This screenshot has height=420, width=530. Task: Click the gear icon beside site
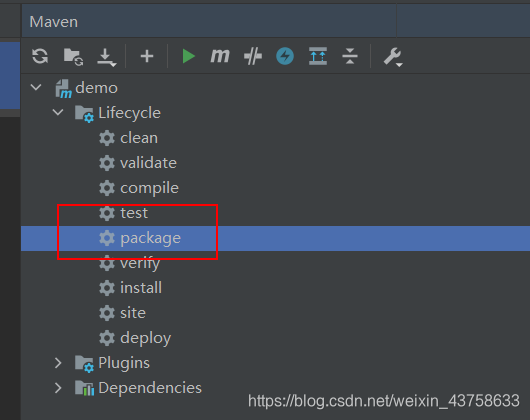click(107, 313)
